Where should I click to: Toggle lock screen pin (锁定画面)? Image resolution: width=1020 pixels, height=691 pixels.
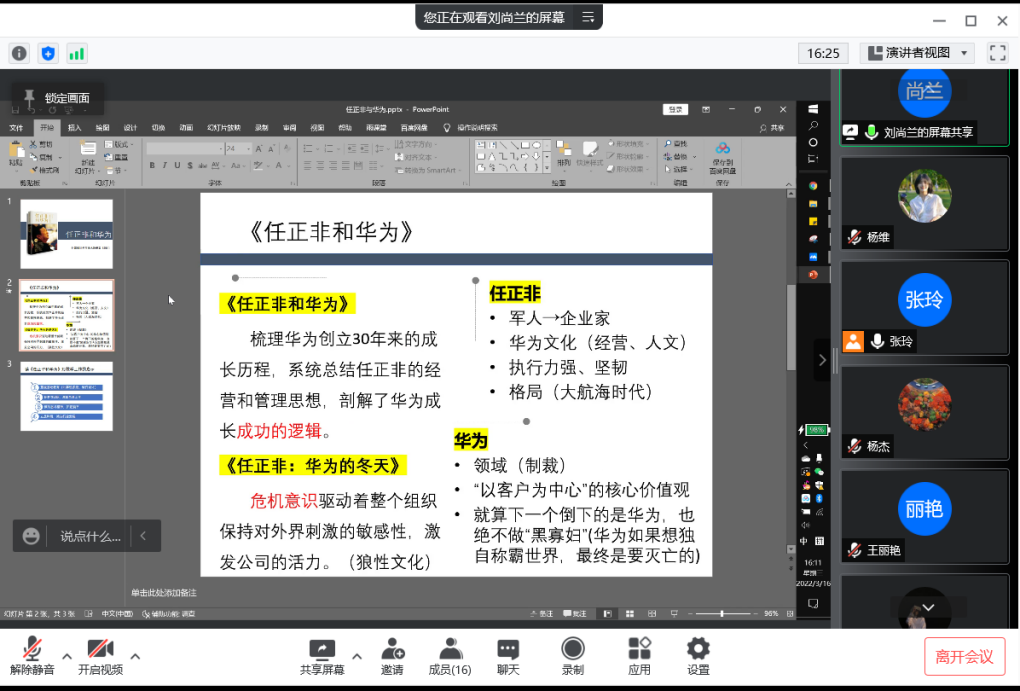[x=57, y=98]
